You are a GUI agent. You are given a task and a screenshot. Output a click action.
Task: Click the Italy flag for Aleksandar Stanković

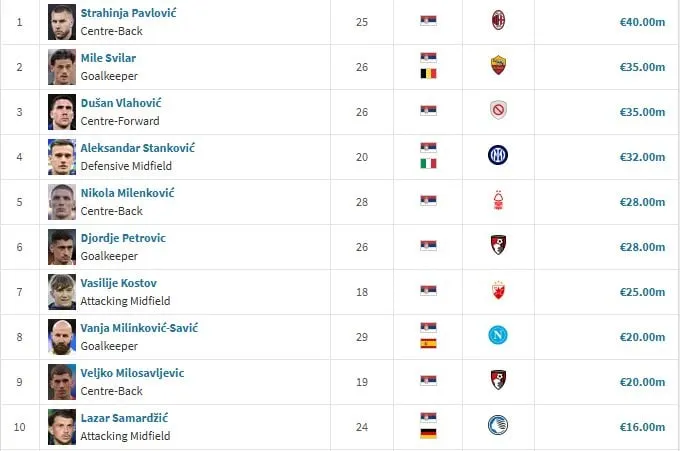pos(428,164)
